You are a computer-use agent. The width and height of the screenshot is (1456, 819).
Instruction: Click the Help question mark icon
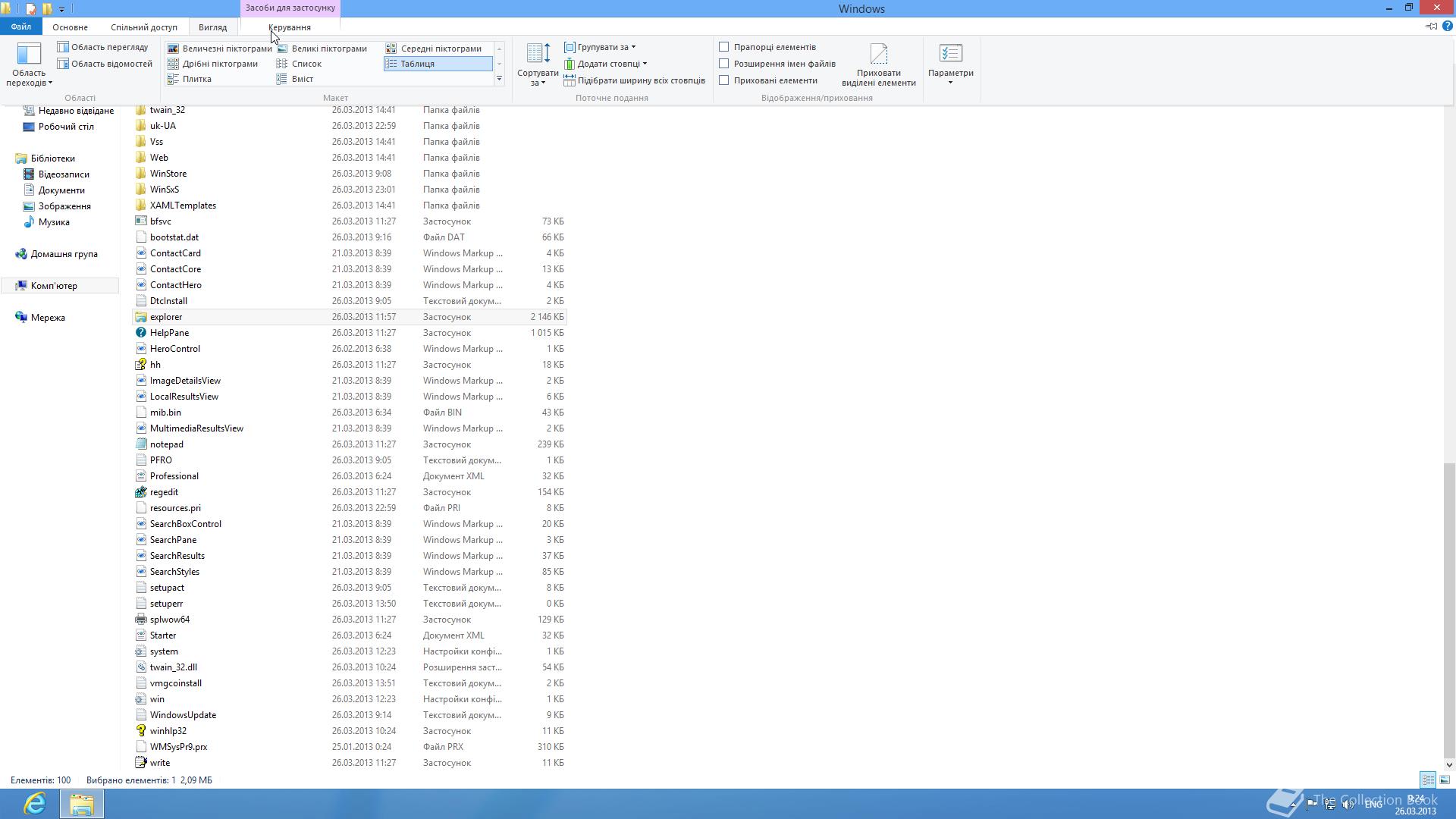click(1447, 26)
